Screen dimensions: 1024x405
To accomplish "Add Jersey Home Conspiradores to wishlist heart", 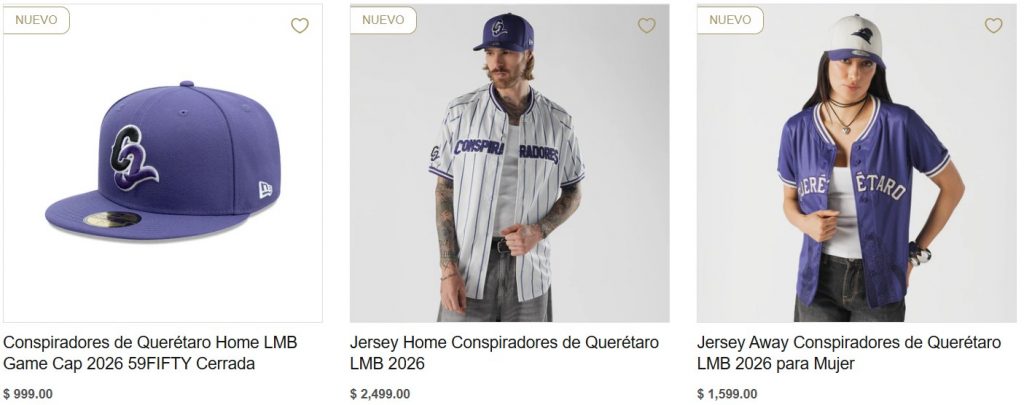I will tap(647, 25).
